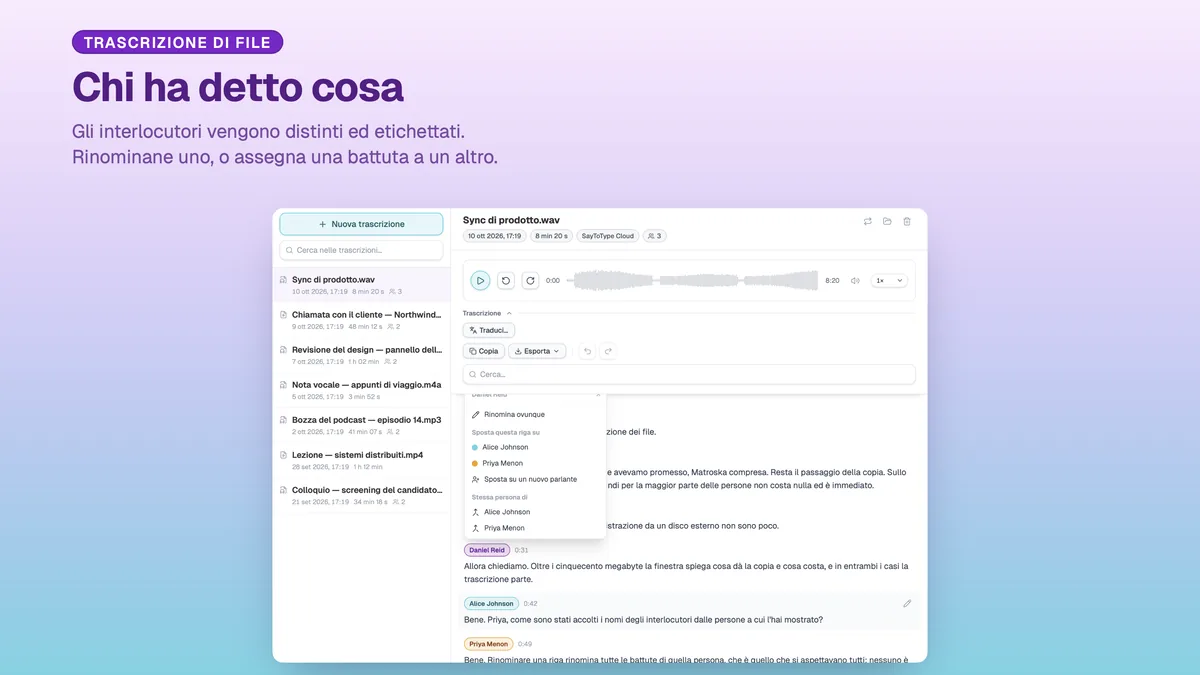Select Sync di prodotto.wav in list
This screenshot has height=675, width=1200.
(x=361, y=285)
